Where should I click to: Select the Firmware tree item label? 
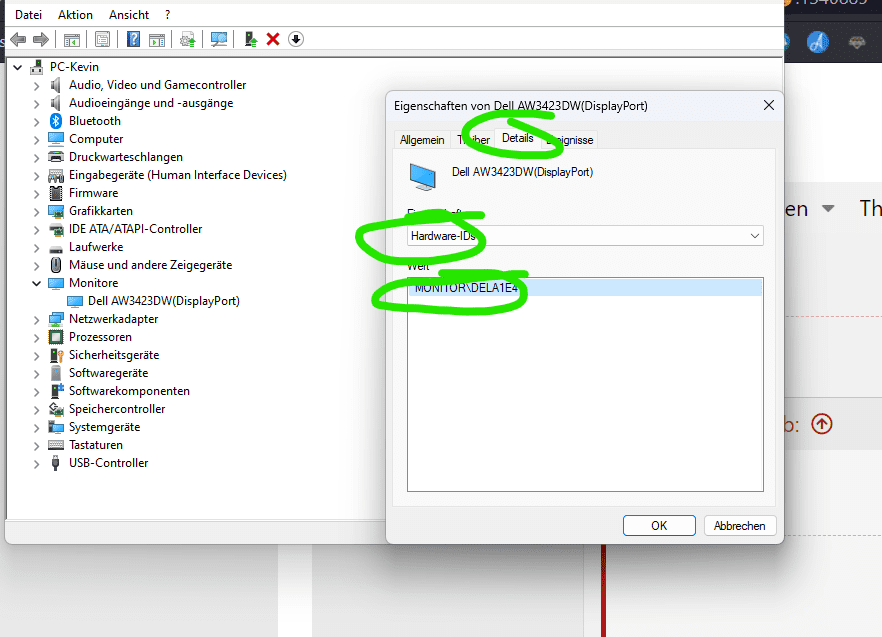[93, 193]
